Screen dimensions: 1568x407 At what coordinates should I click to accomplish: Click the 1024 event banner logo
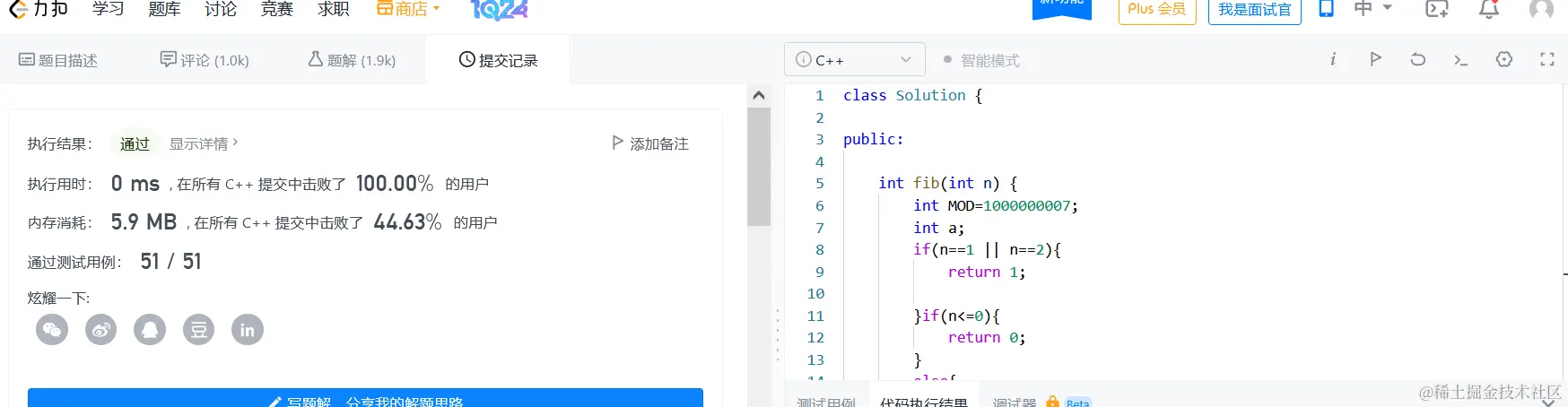500,10
